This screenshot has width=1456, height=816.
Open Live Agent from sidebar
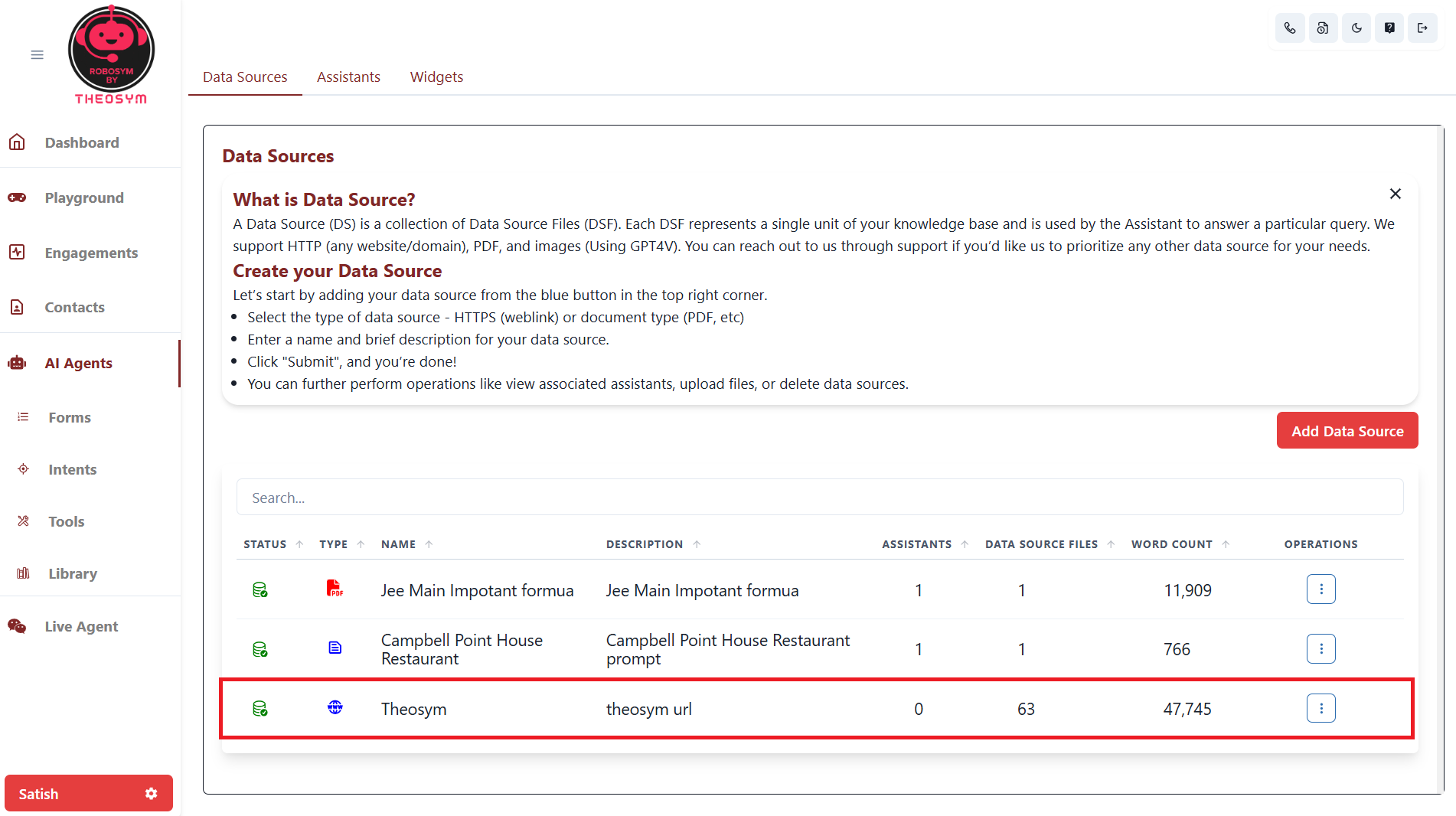(x=81, y=626)
